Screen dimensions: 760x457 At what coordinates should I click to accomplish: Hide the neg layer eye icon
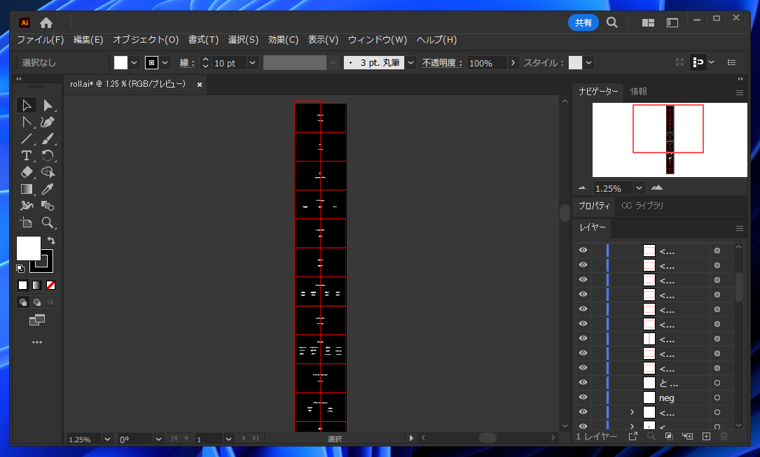point(583,397)
